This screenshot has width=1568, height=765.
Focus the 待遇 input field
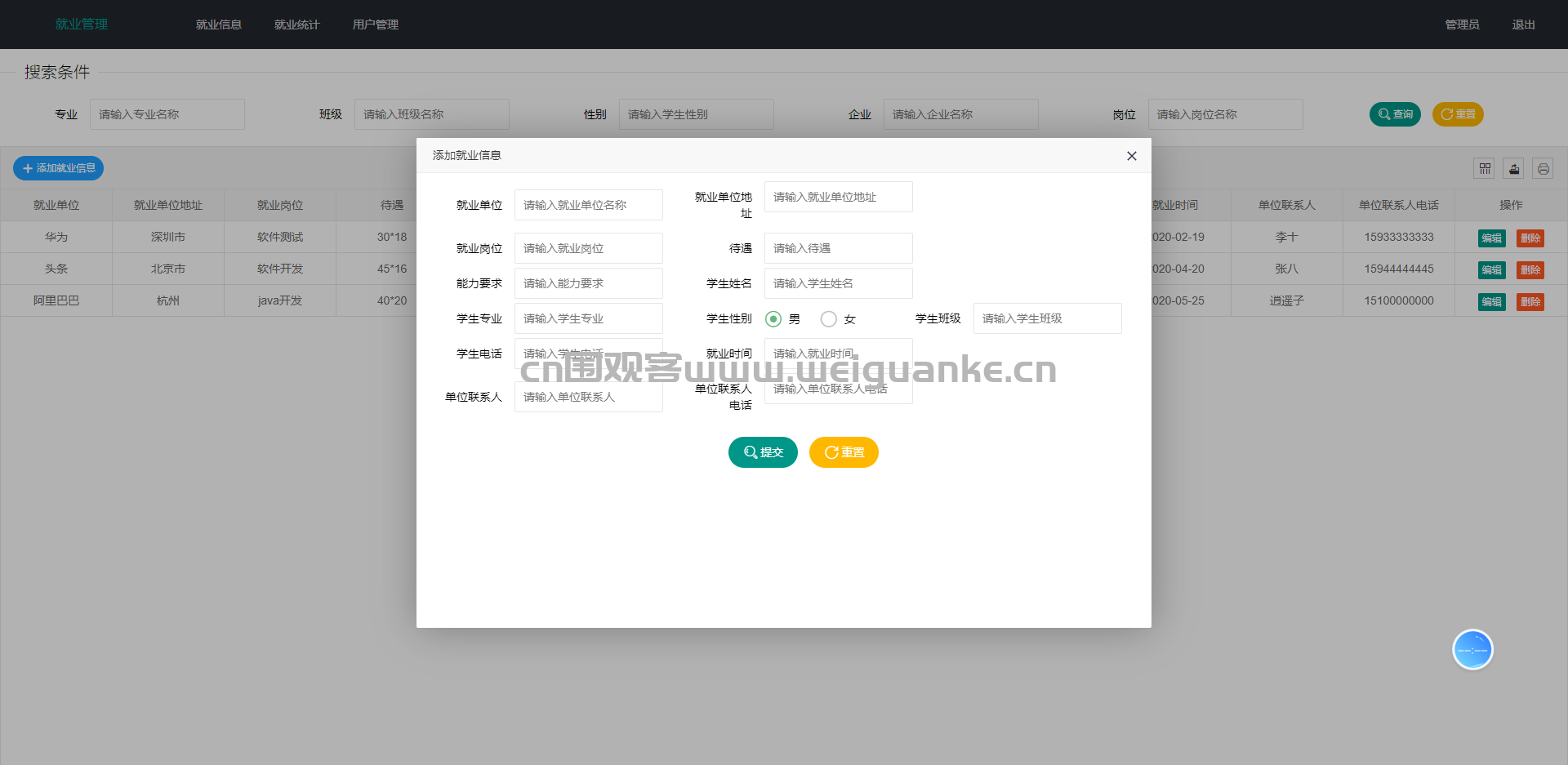pos(839,248)
